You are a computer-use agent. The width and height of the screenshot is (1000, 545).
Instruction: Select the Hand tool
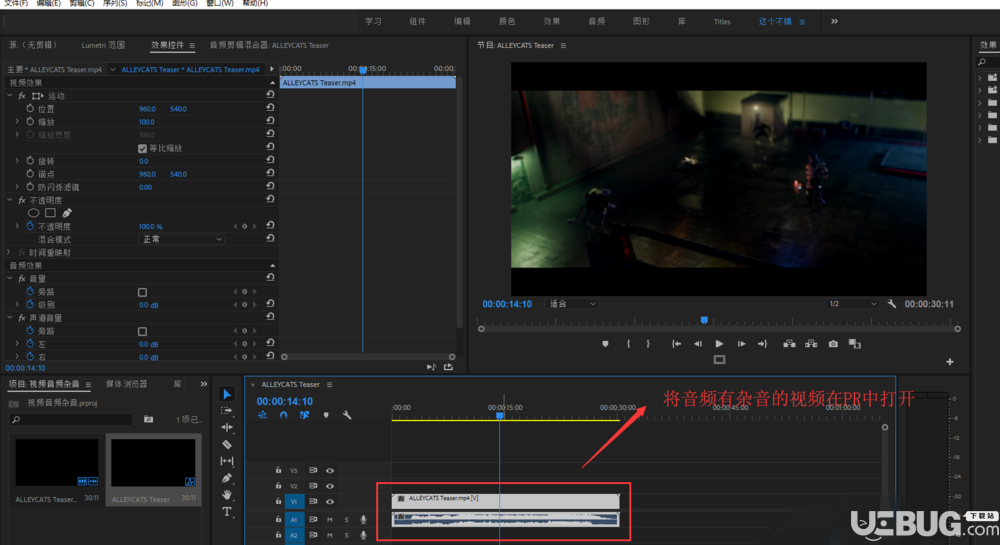coord(227,495)
